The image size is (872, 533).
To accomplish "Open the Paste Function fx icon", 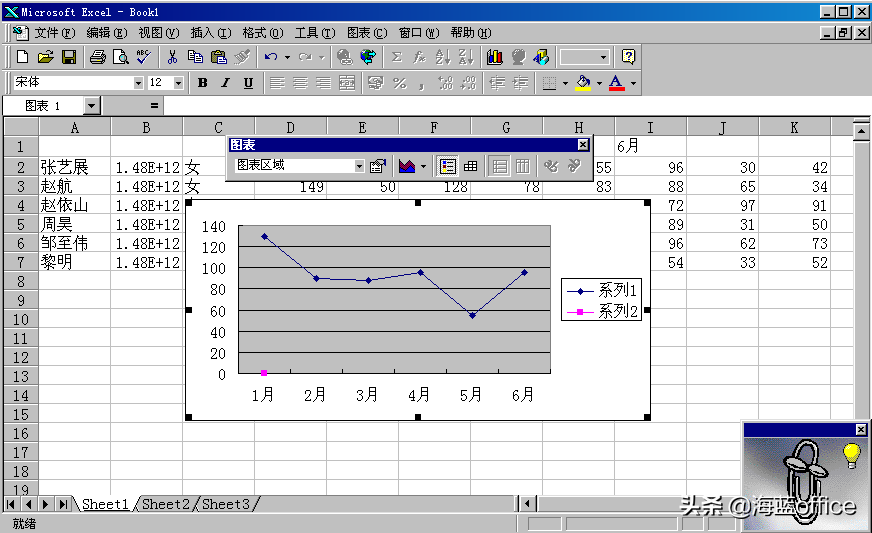I will pos(419,57).
